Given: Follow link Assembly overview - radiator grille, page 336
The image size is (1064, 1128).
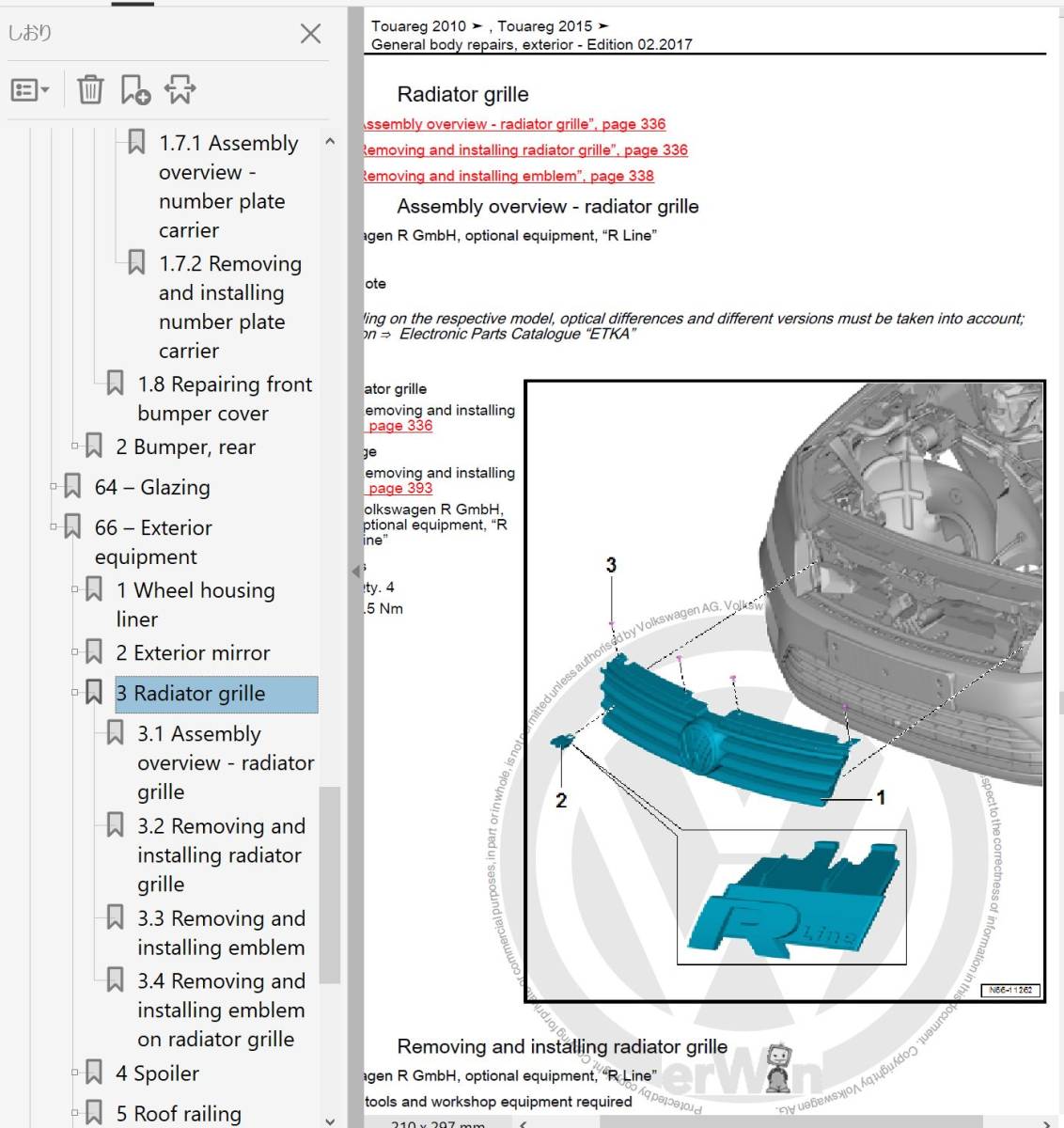Looking at the screenshot, I should [x=514, y=124].
